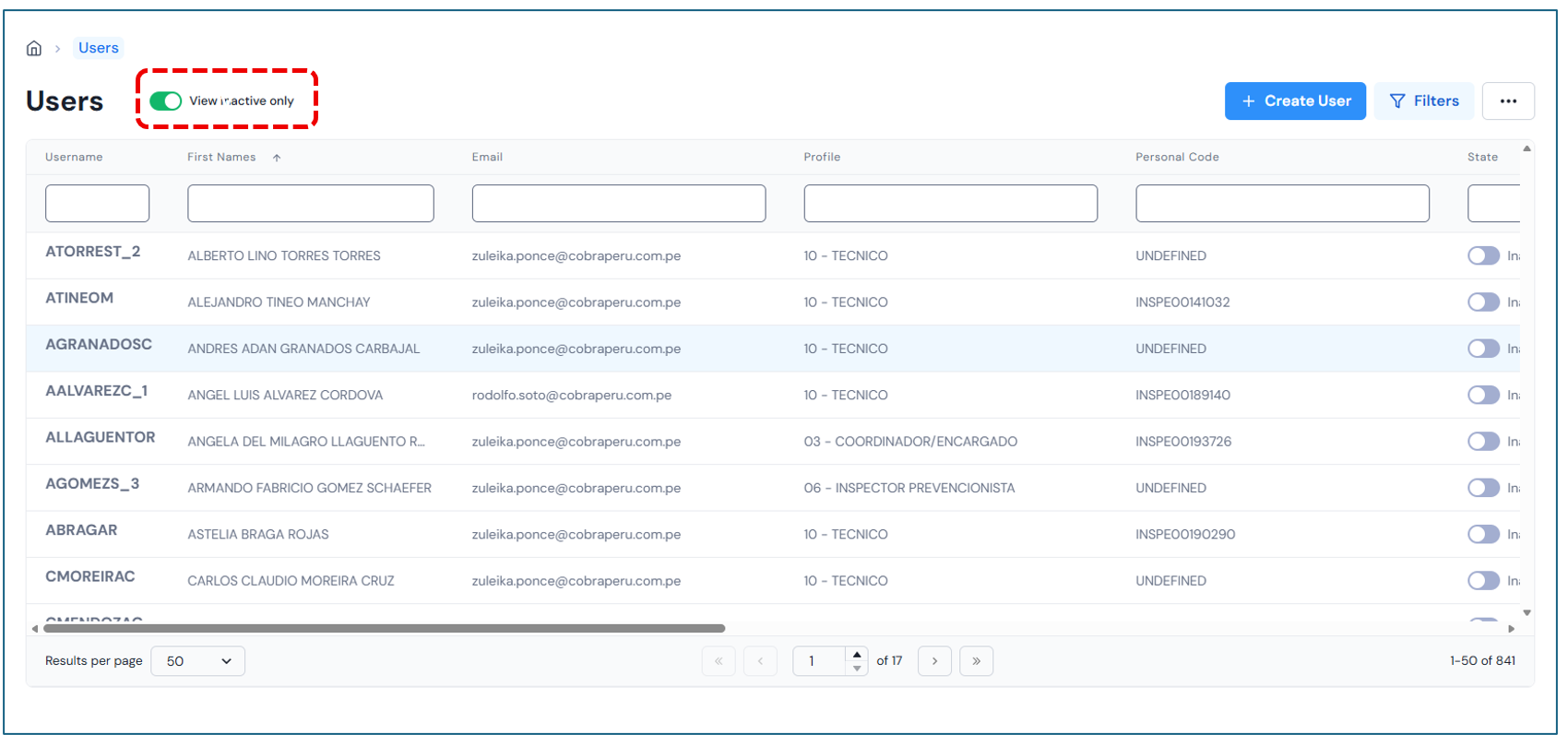This screenshot has width=1568, height=746.
Task: Open the Filters panel
Action: [1423, 101]
